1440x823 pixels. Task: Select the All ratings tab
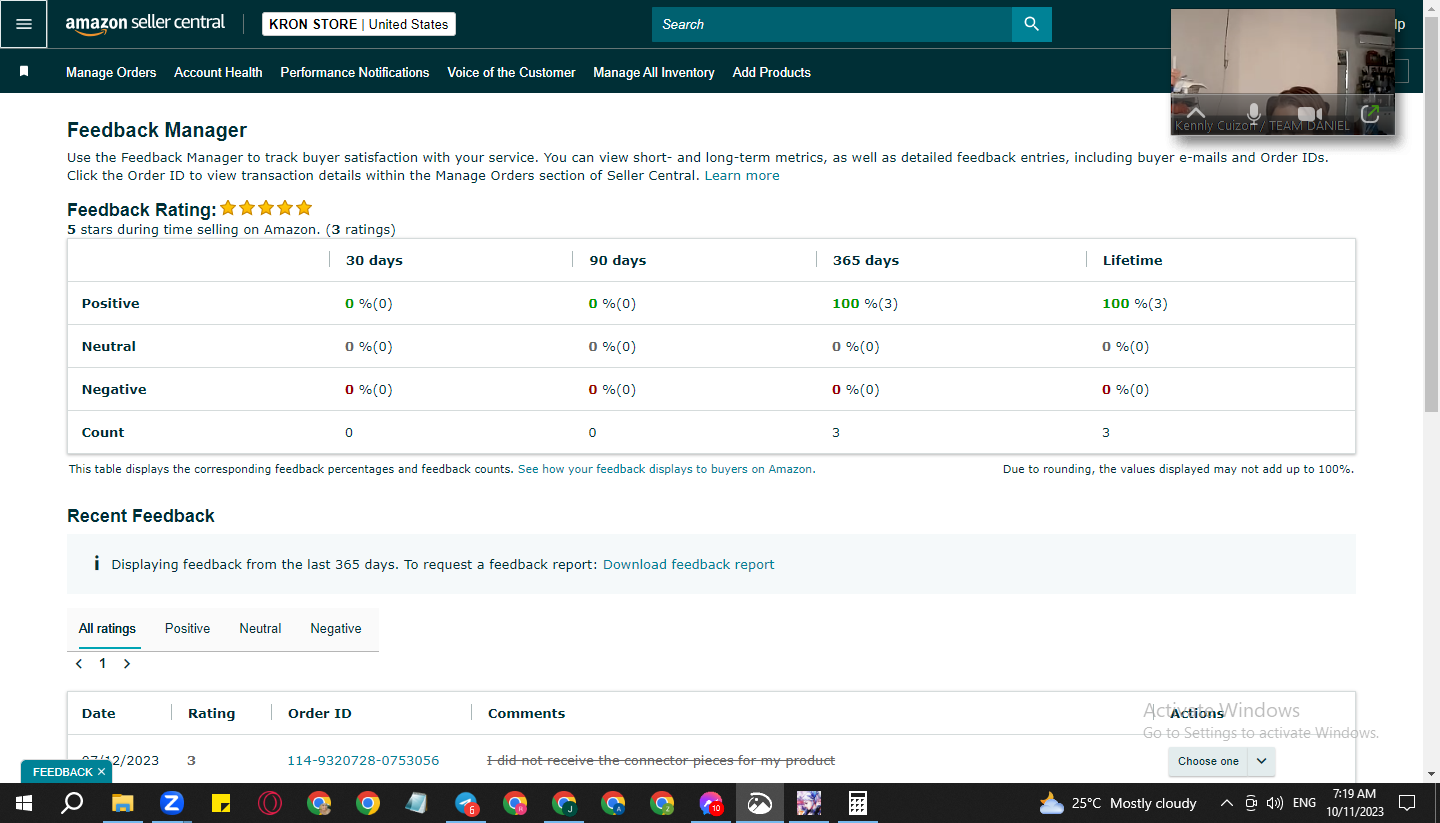[x=107, y=629]
